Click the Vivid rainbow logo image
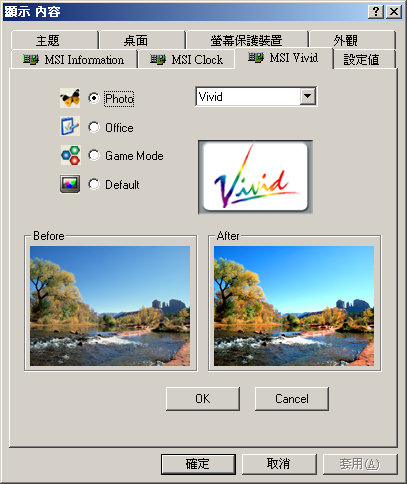Viewport: 407px width, 484px height. [x=255, y=177]
